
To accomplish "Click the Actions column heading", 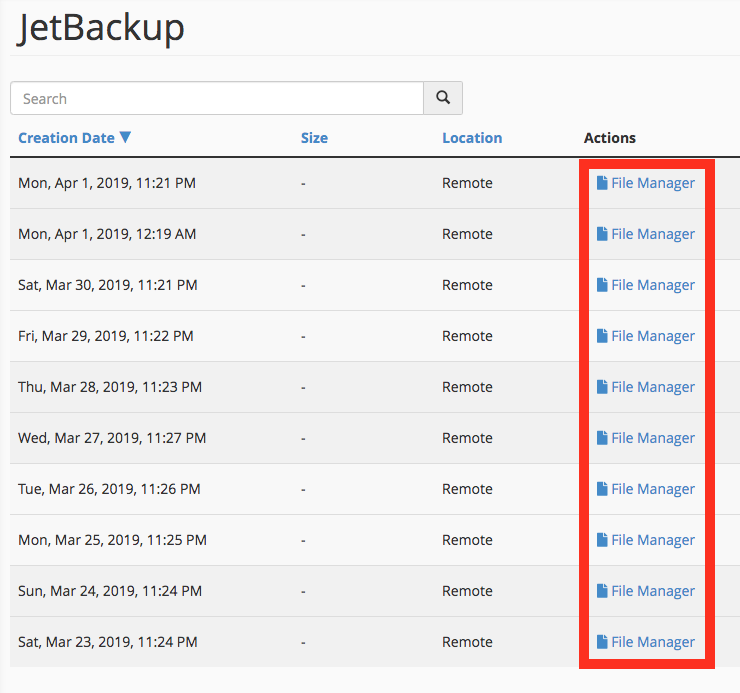I will click(x=610, y=138).
